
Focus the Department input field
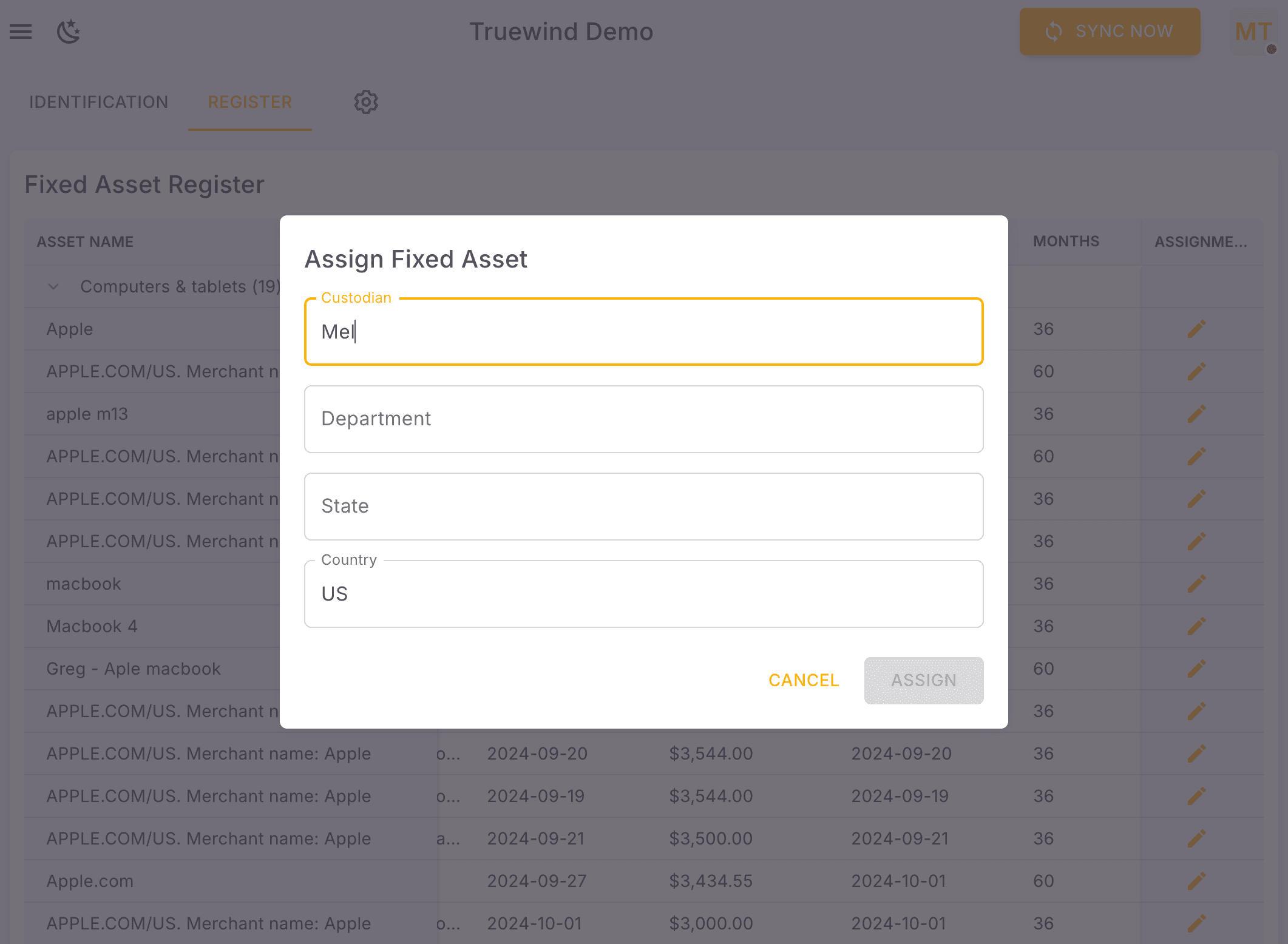(x=643, y=419)
